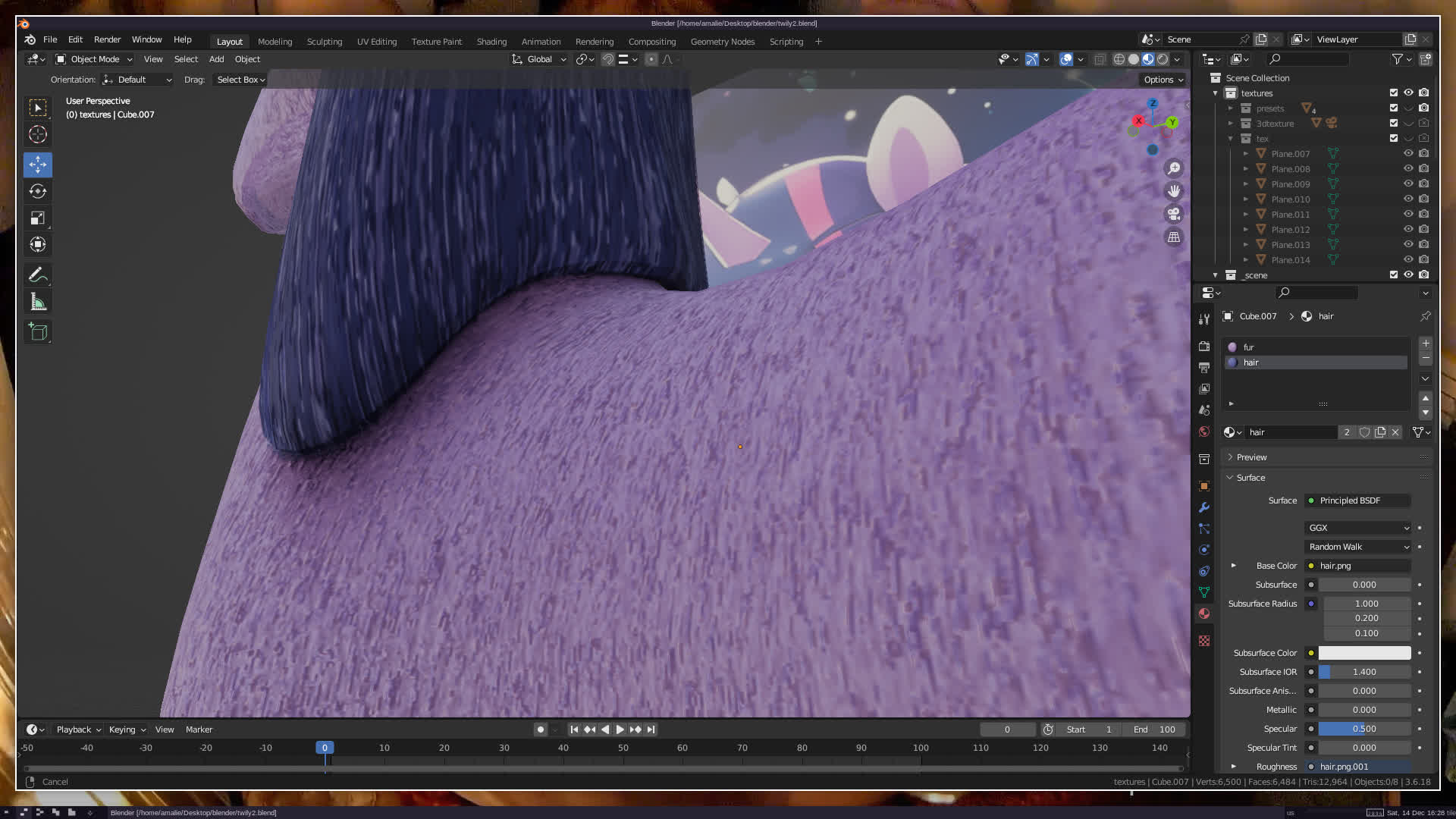Click the Subsurface Color swatch

[x=1364, y=653]
